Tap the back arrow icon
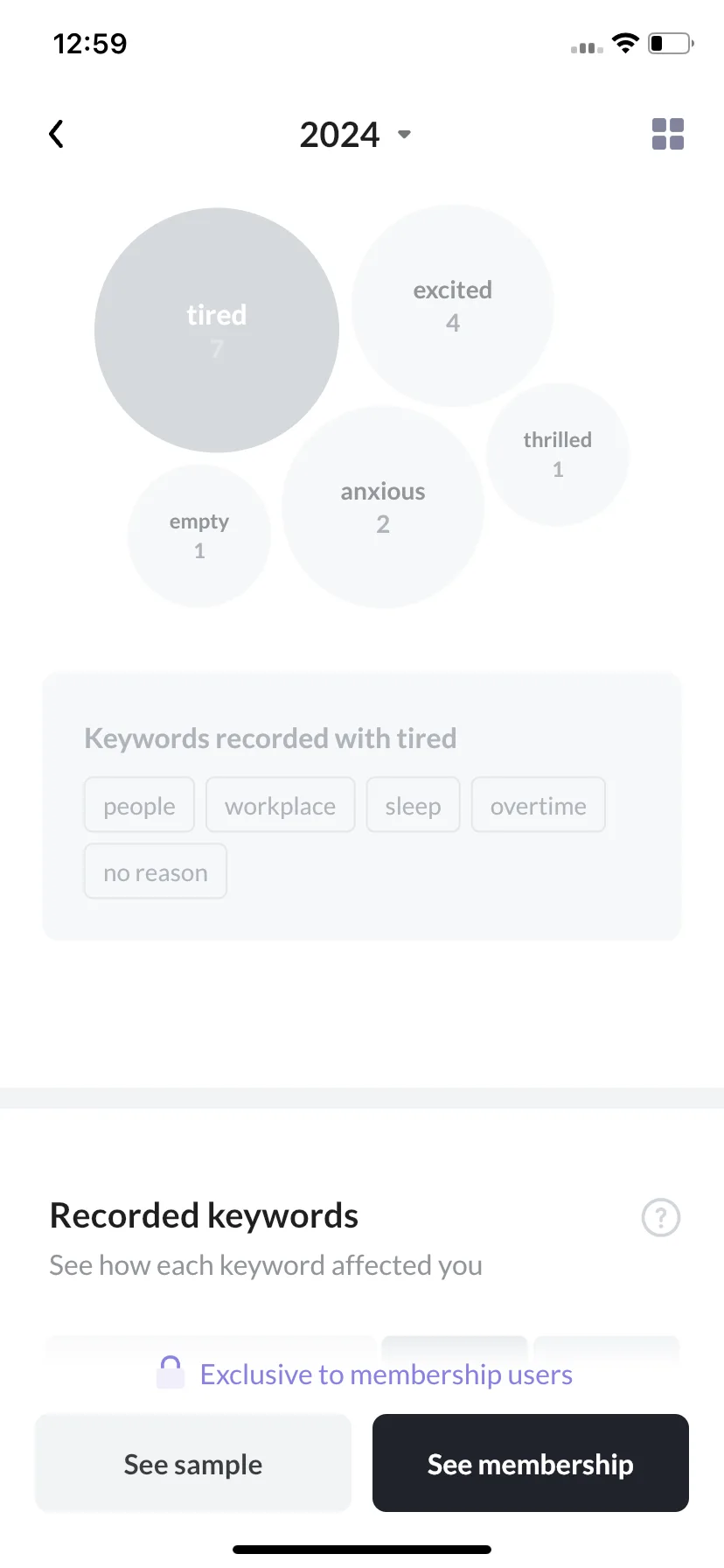Screen dimensions: 724x1568 [x=56, y=134]
